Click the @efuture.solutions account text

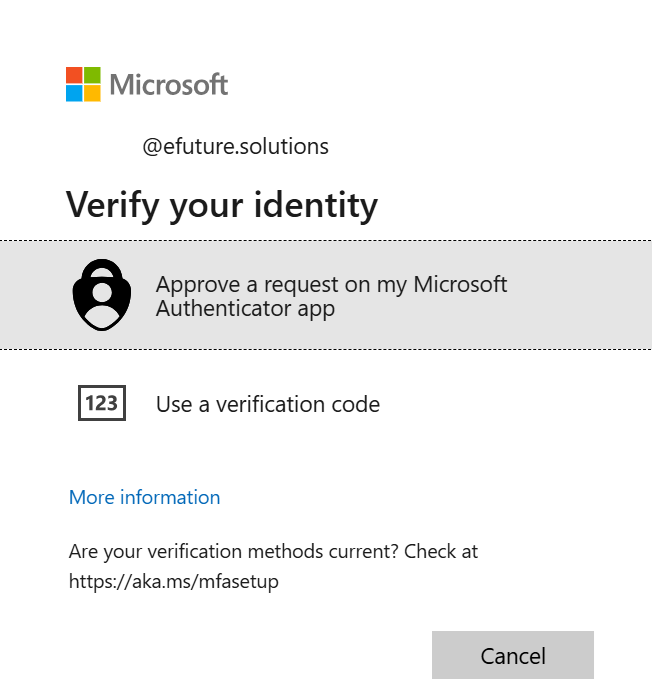tap(235, 146)
